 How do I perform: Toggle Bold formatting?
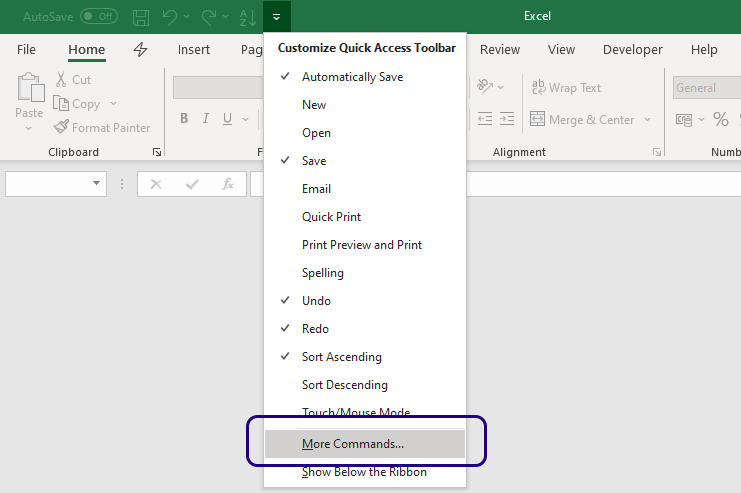[184, 118]
